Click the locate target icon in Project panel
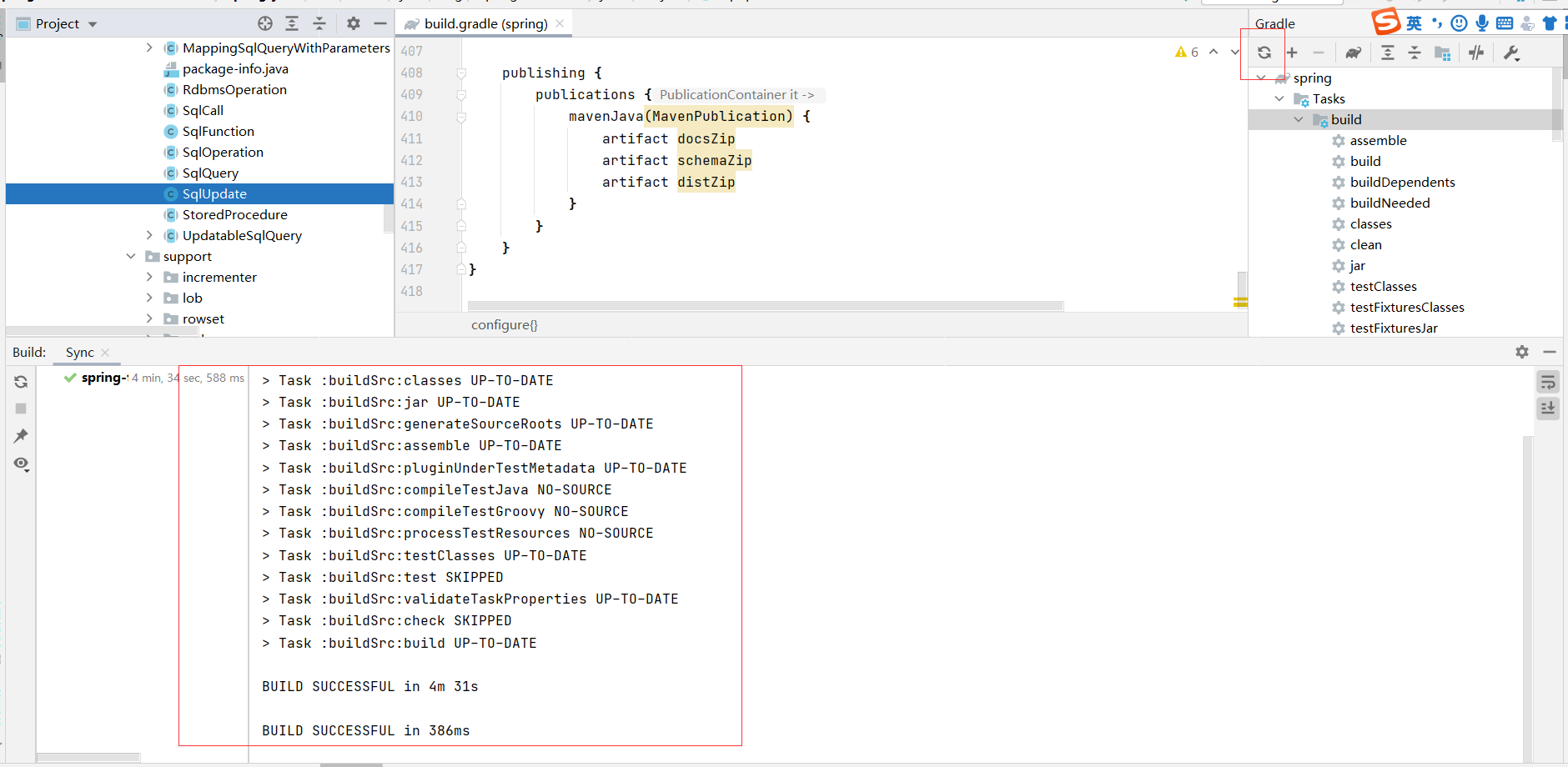Screen dimensions: 1568x767 coord(265,23)
